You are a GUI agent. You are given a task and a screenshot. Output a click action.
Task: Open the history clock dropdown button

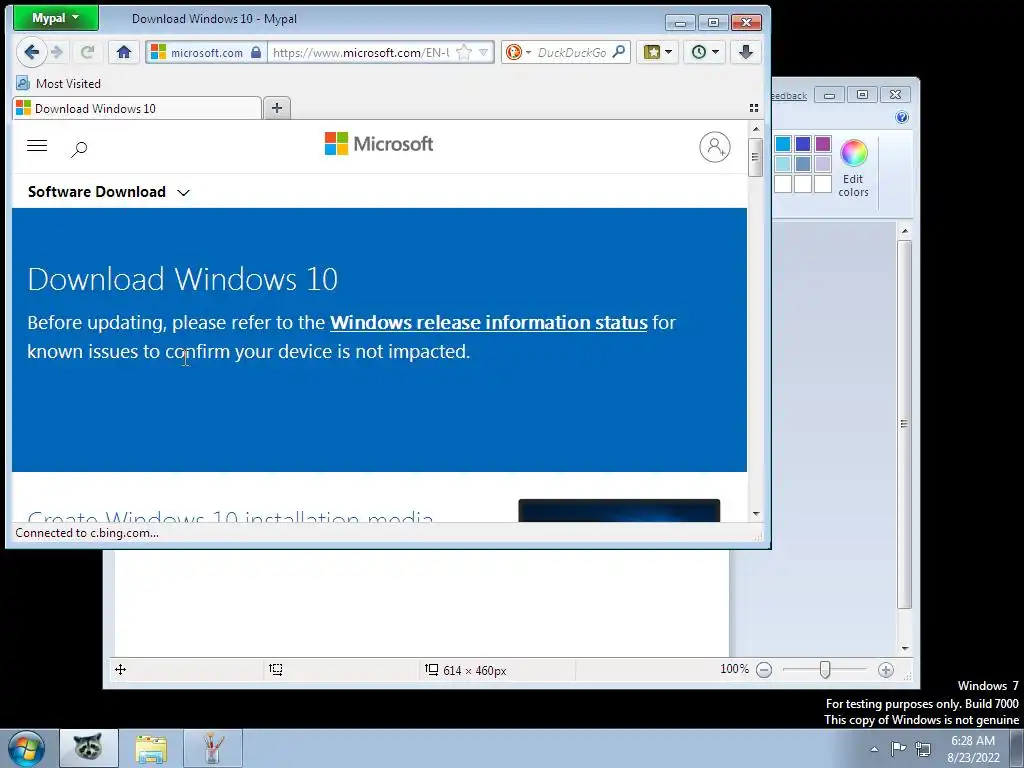point(705,52)
